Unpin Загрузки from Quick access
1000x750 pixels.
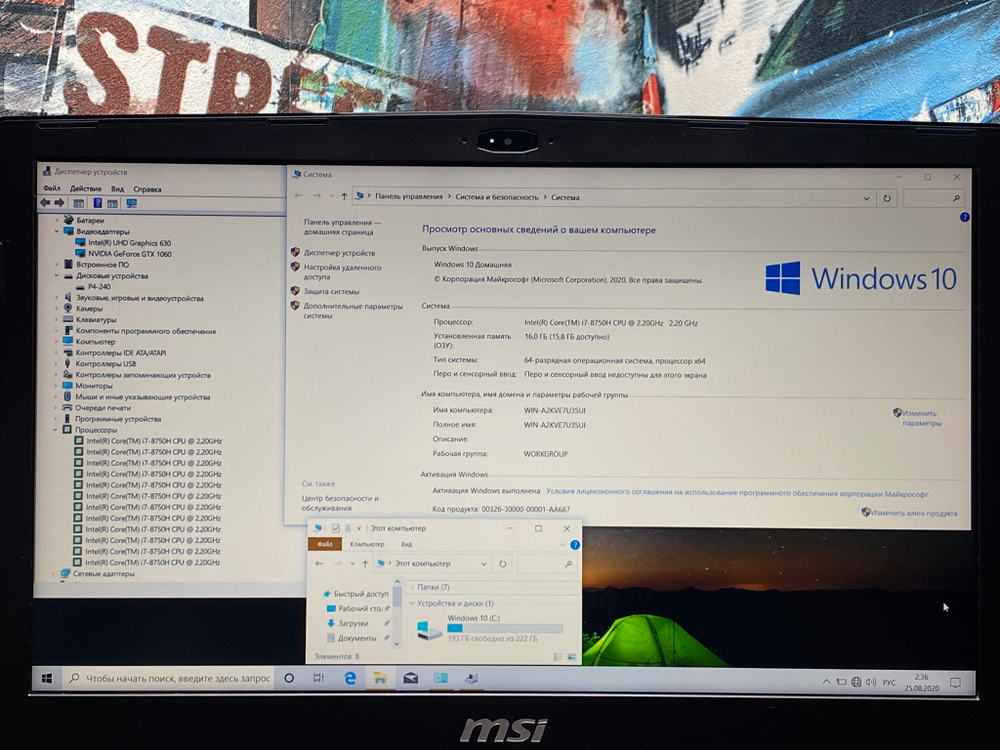386,623
